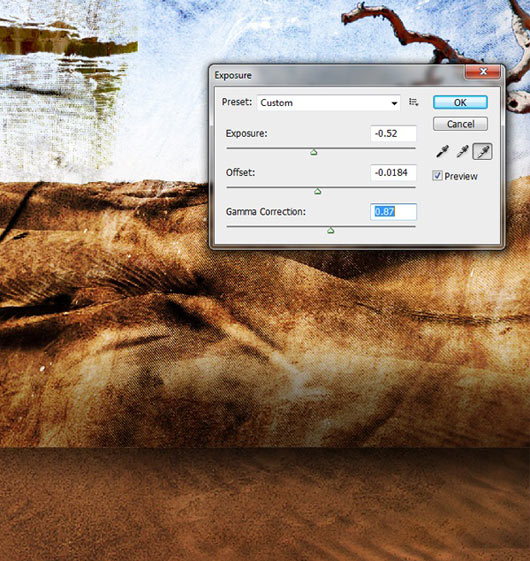Click the Exposure dialog title bar
This screenshot has width=530, height=561.
(336, 75)
